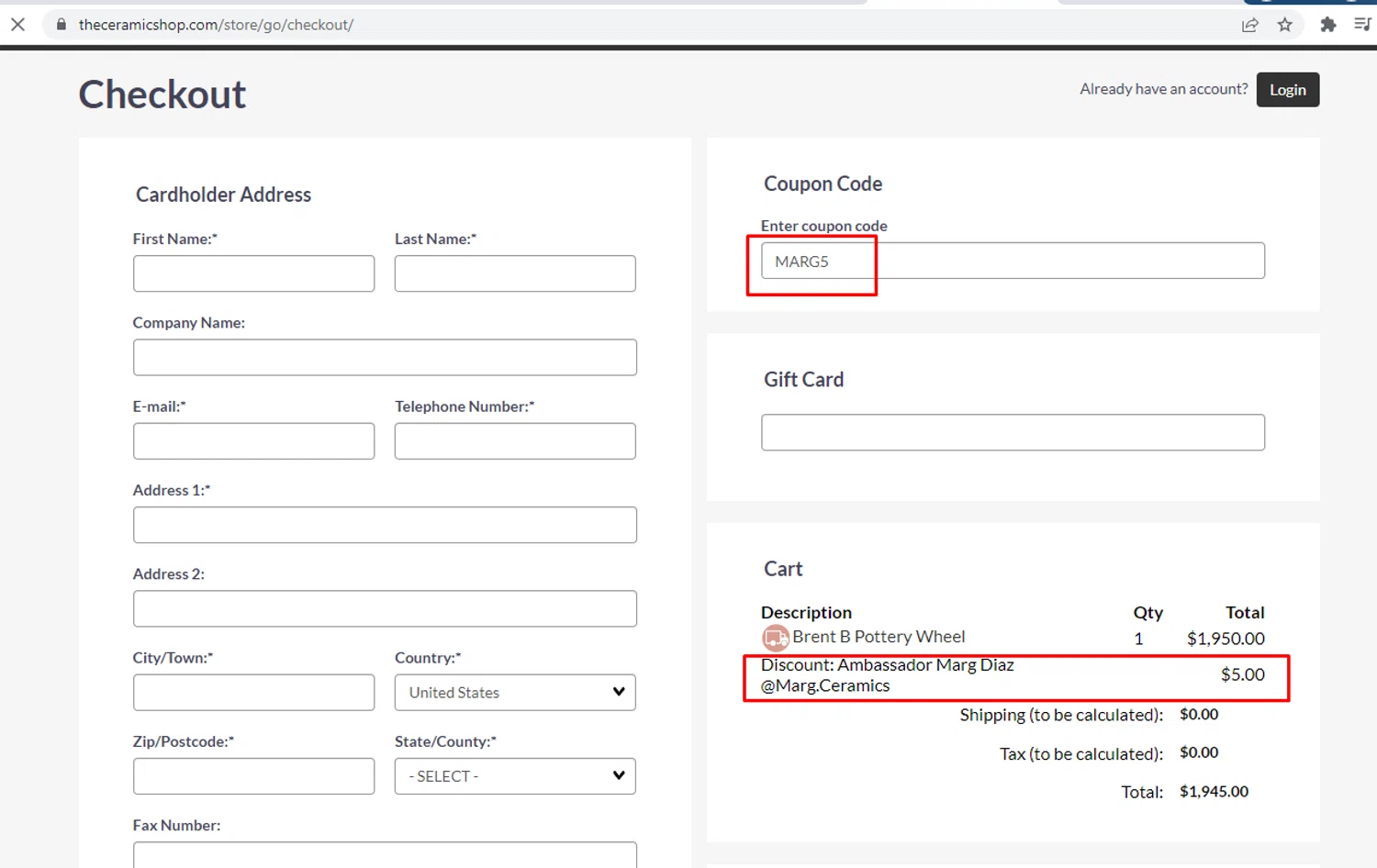Open the share page icon in address bar
This screenshot has height=868, width=1377.
(1249, 25)
